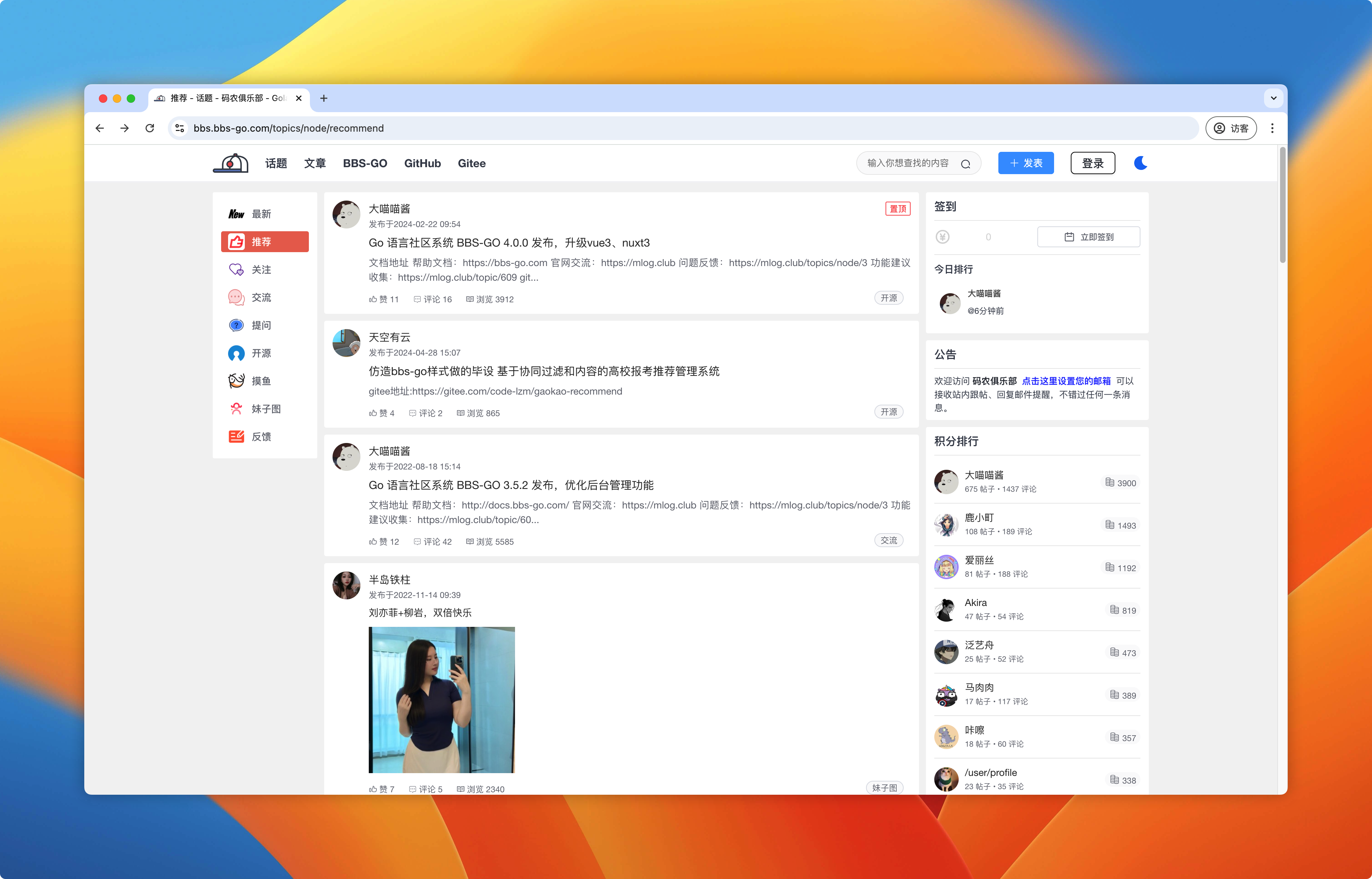Open the Gitee nav link

tap(471, 163)
